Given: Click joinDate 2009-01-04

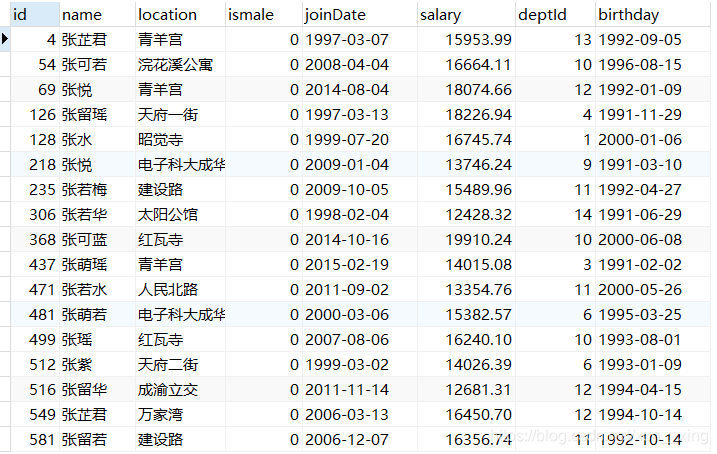Looking at the screenshot, I should tap(359, 165).
